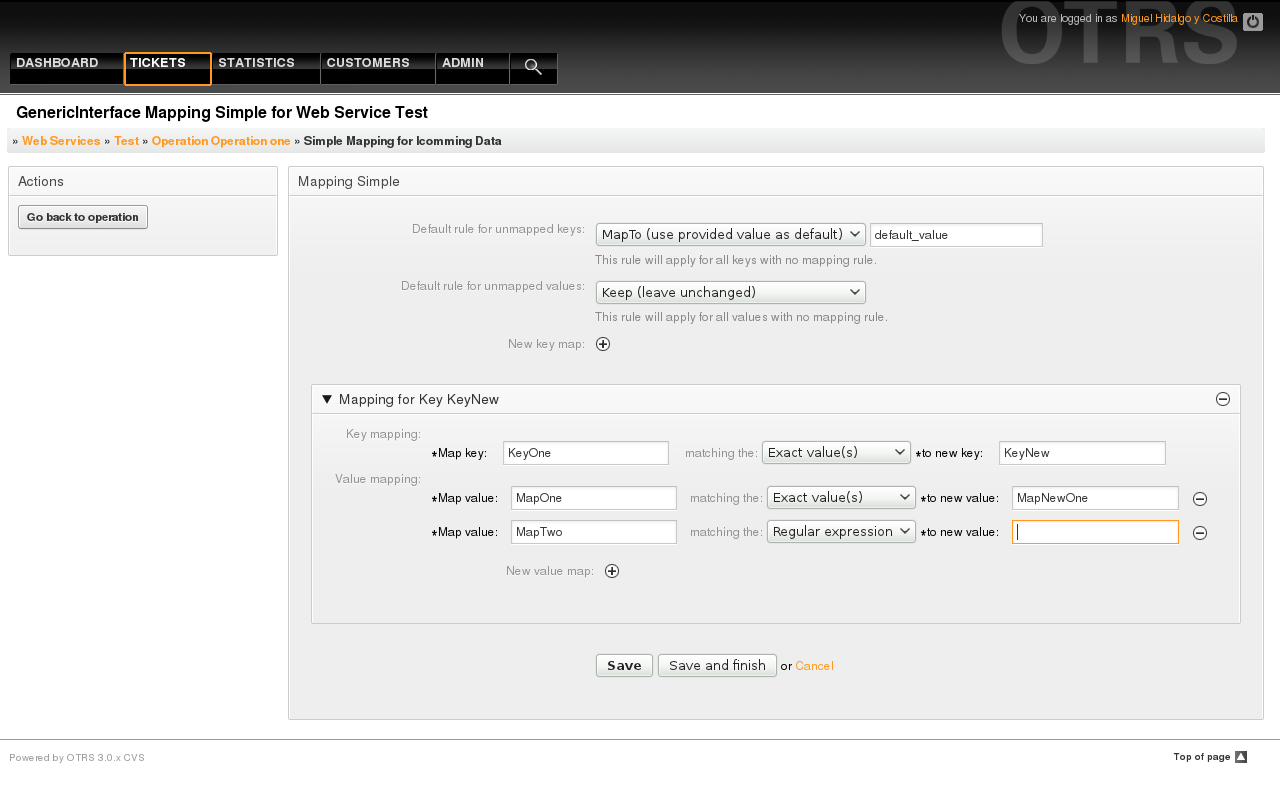
Task: Open the search magnifier icon
Action: (533, 68)
